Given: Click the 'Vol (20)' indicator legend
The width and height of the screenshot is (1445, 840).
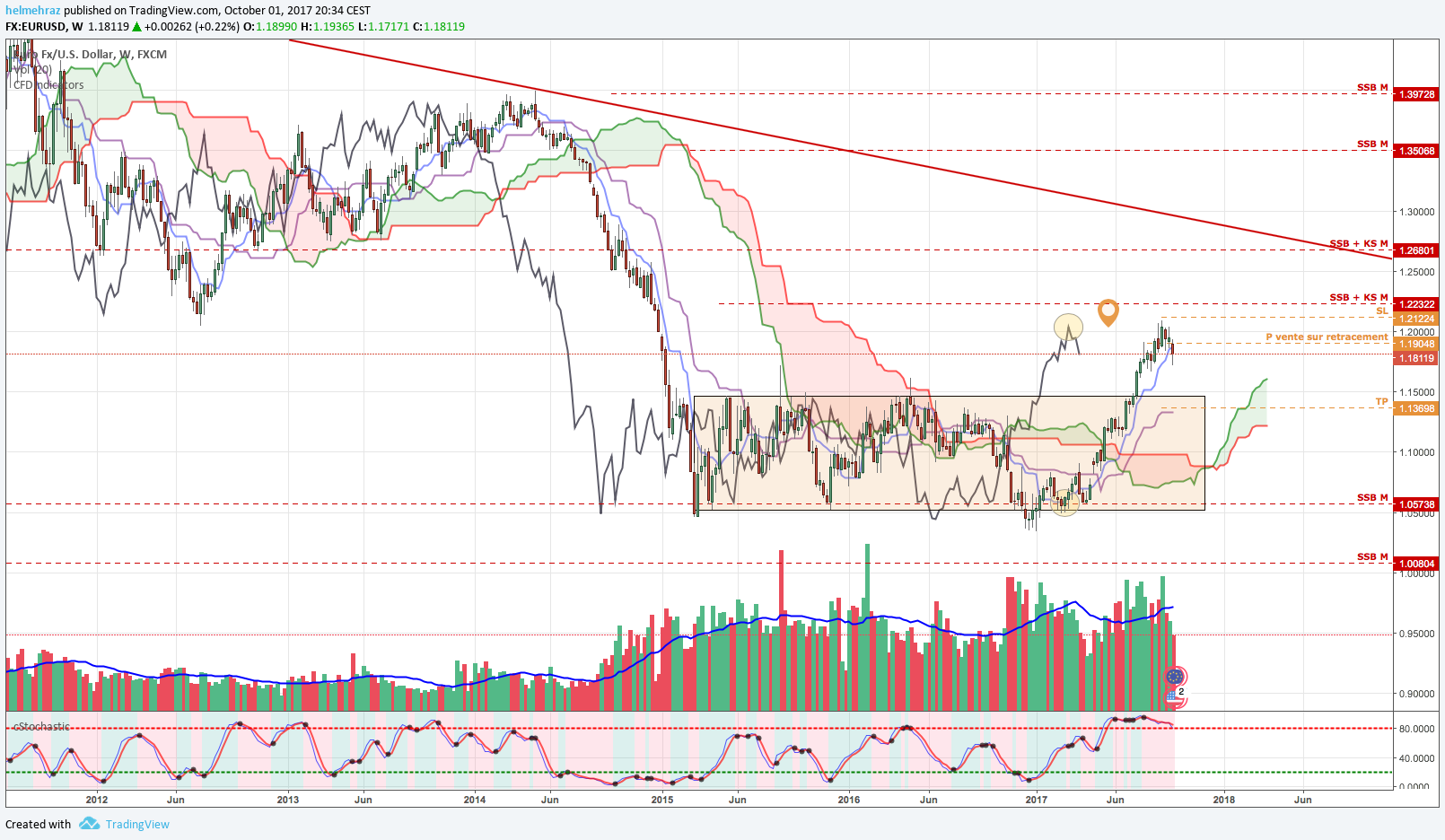Looking at the screenshot, I should click(x=31, y=69).
